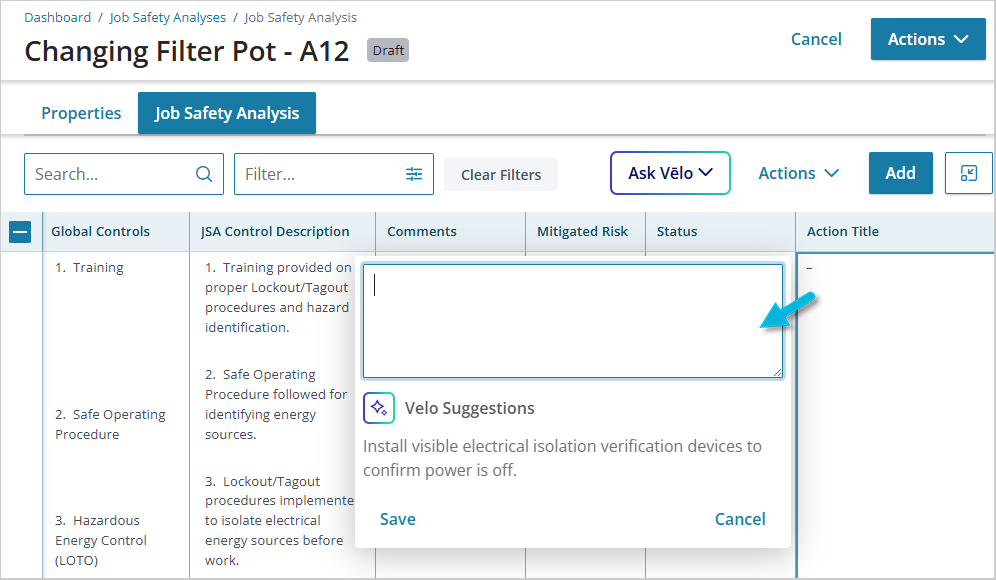
Task: Click the search magnifier icon
Action: click(204, 174)
